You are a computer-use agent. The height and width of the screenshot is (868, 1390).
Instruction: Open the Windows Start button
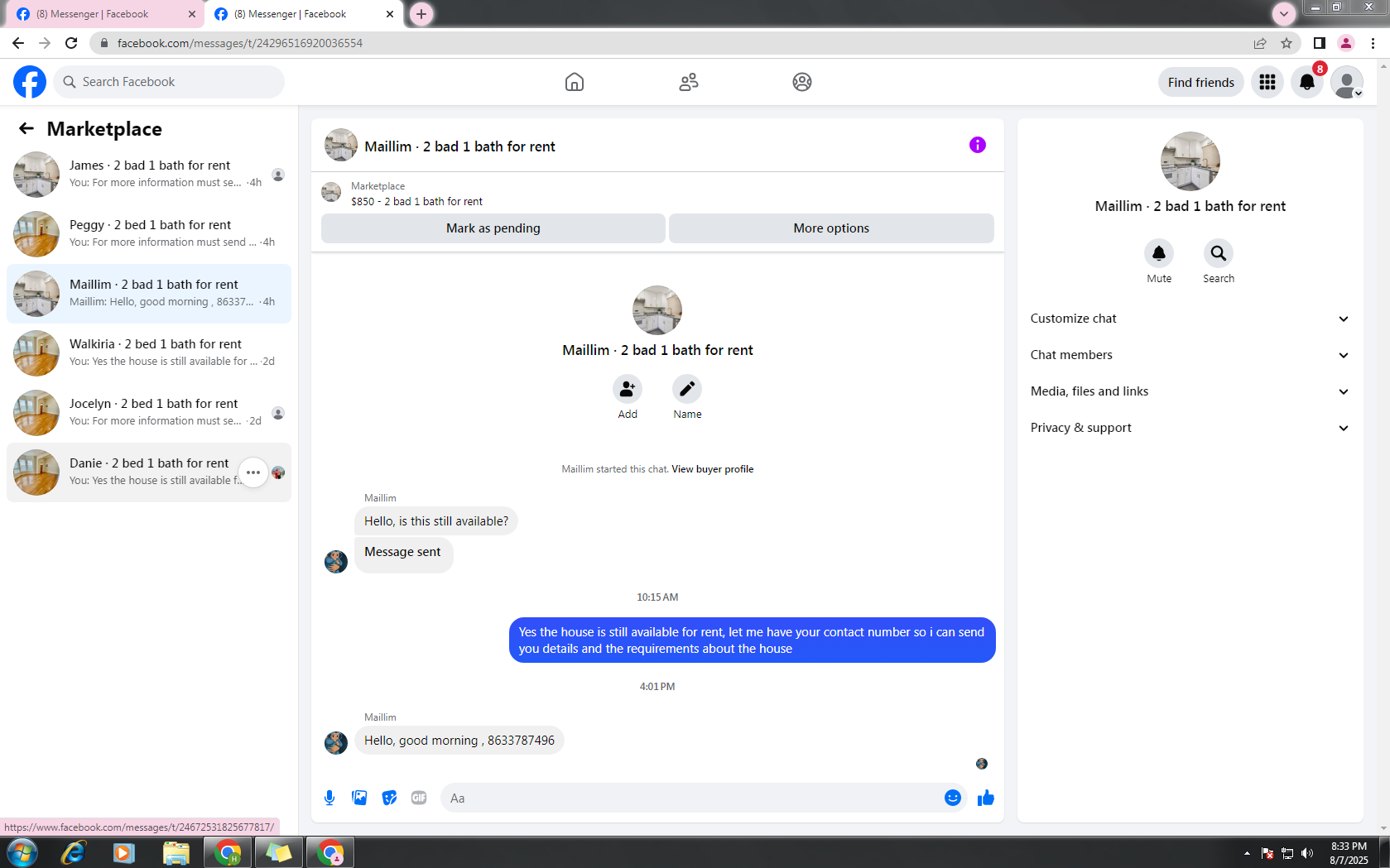[x=22, y=852]
